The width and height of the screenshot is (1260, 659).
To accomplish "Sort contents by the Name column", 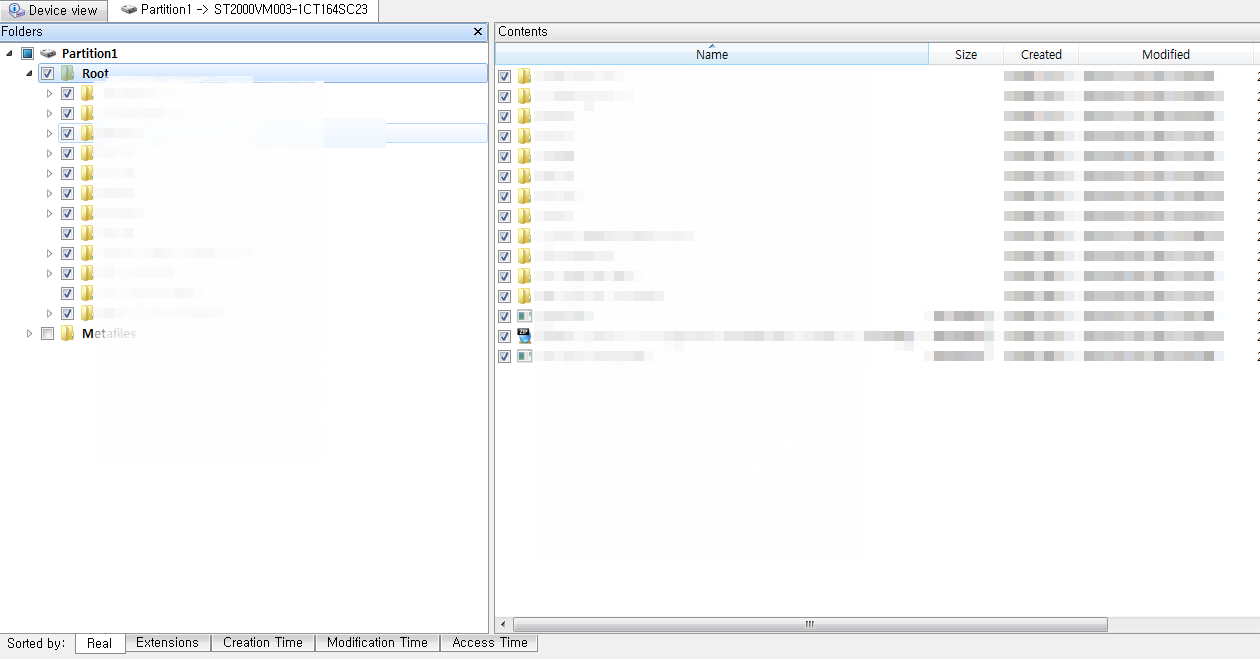I will [712, 54].
